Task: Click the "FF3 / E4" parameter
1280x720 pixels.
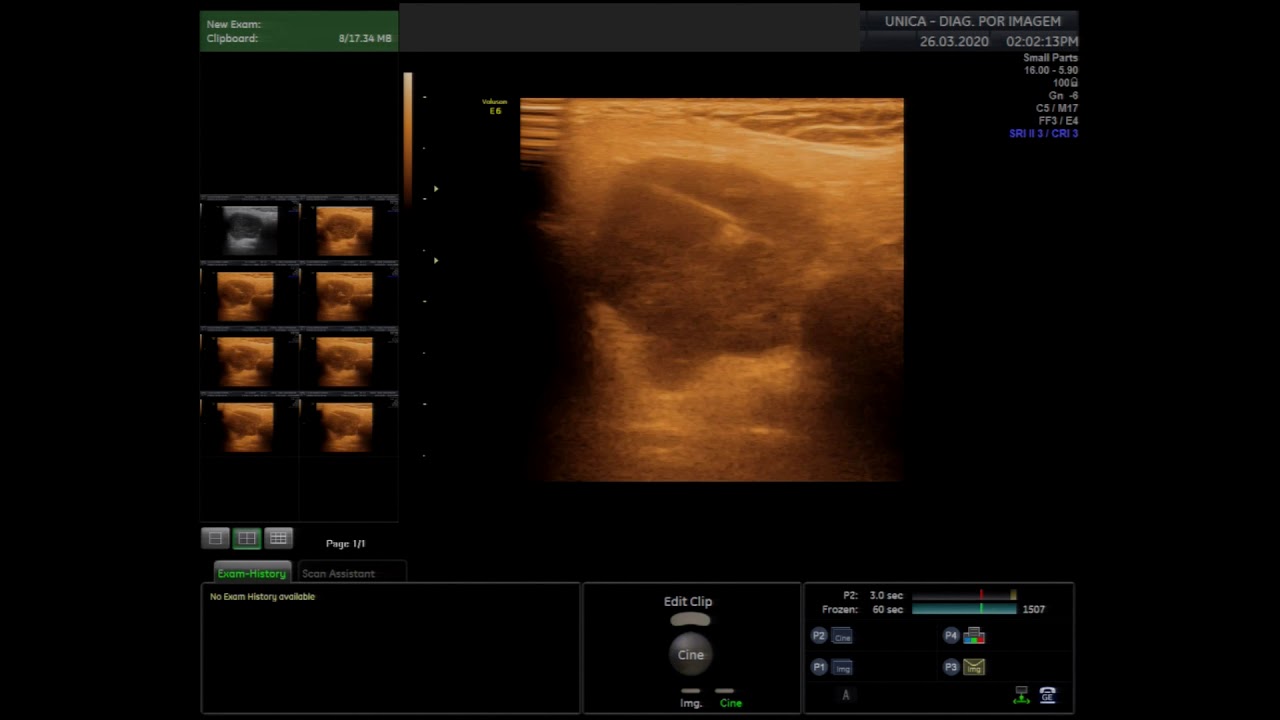Action: coord(1058,121)
